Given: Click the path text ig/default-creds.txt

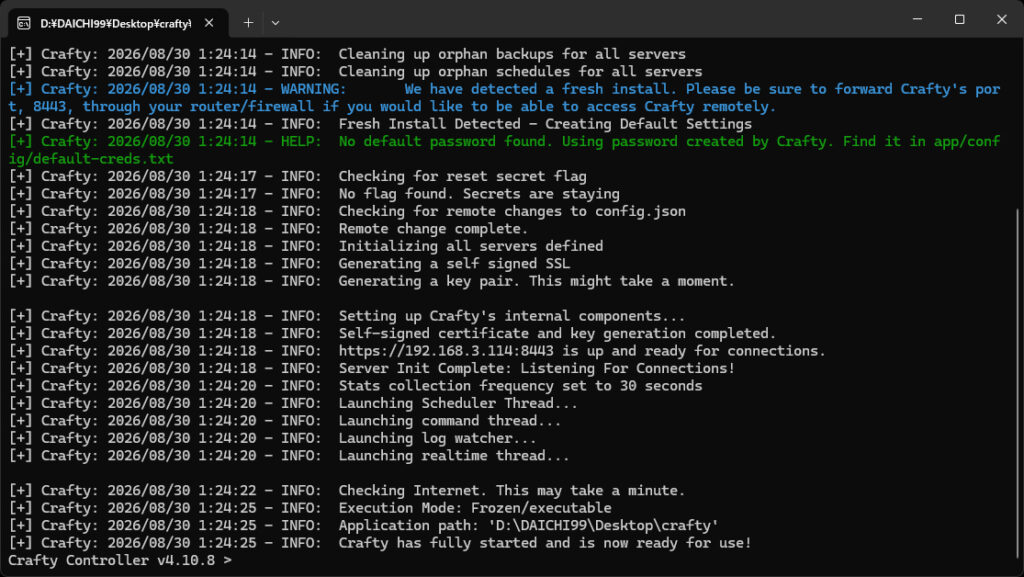Looking at the screenshot, I should pos(91,159).
